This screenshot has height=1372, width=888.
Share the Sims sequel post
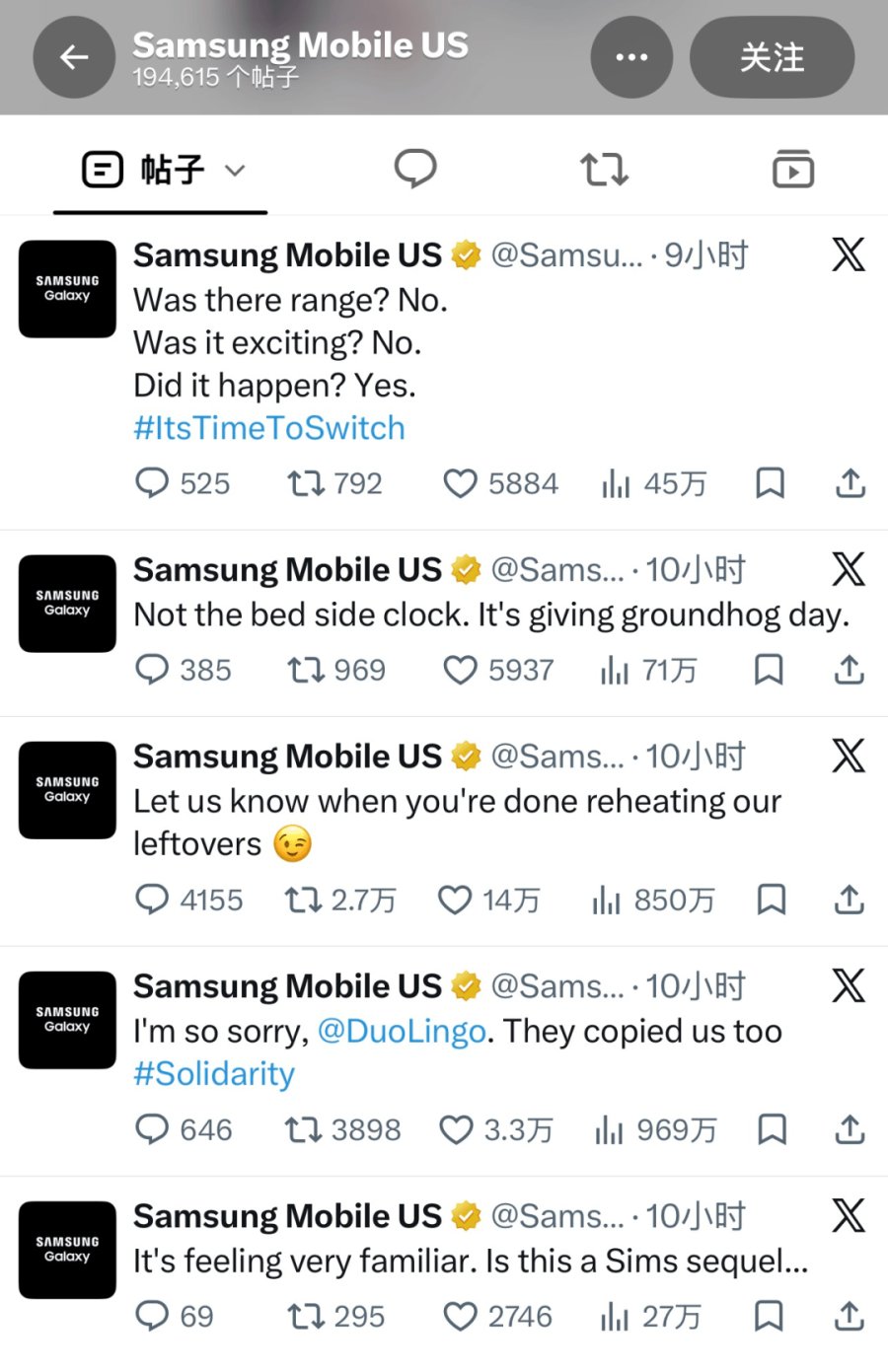[x=850, y=1316]
